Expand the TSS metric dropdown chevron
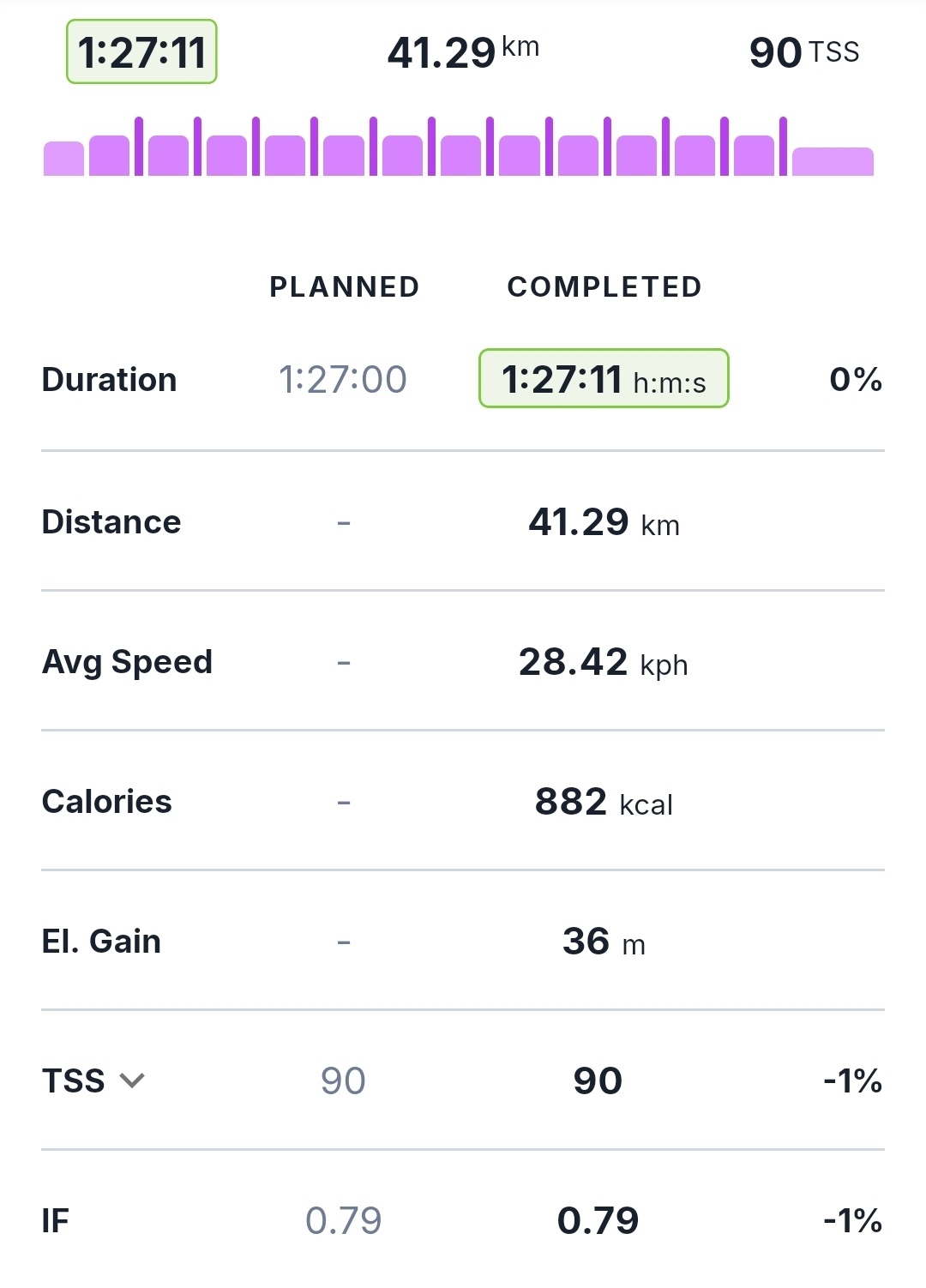Image resolution: width=926 pixels, height=1288 pixels. click(x=132, y=1080)
